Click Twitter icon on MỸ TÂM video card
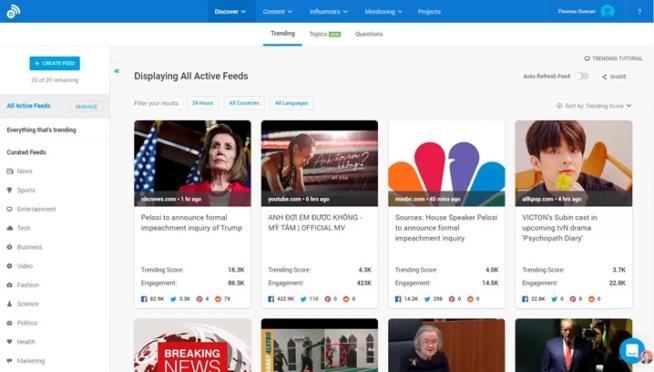 [x=304, y=299]
